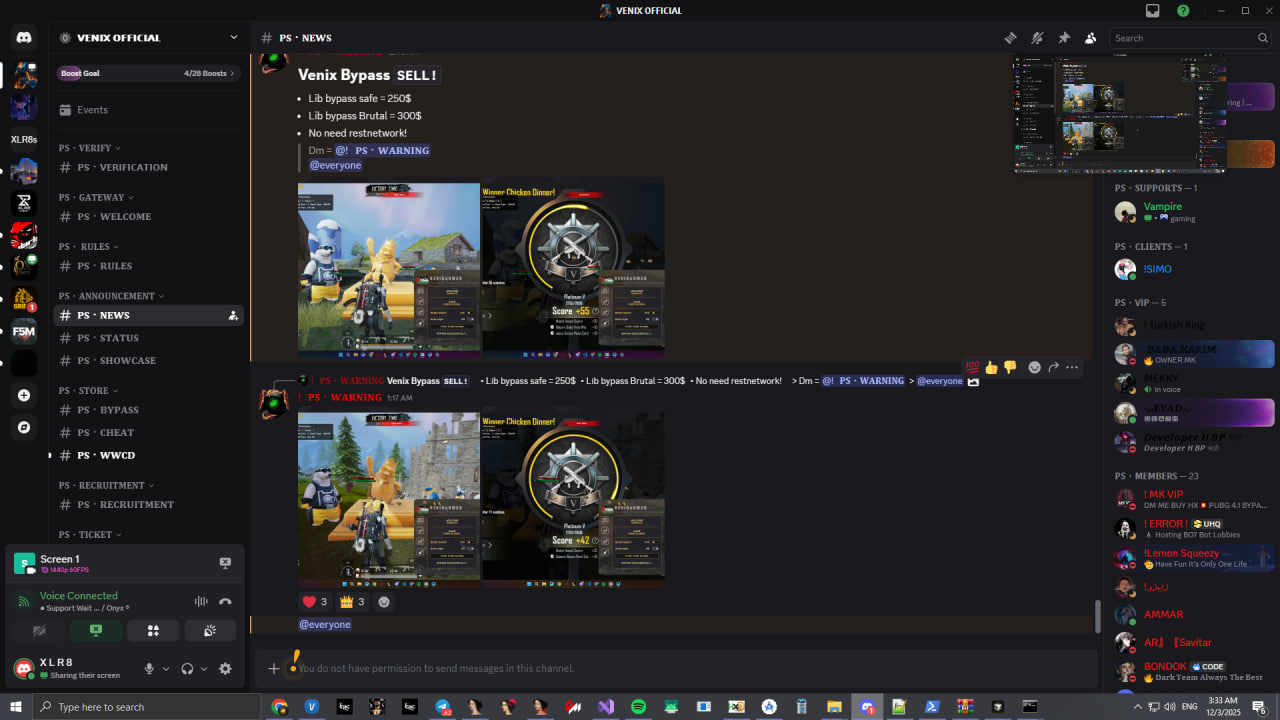Mute the microphone
This screenshot has height=720, width=1280.
pos(149,669)
